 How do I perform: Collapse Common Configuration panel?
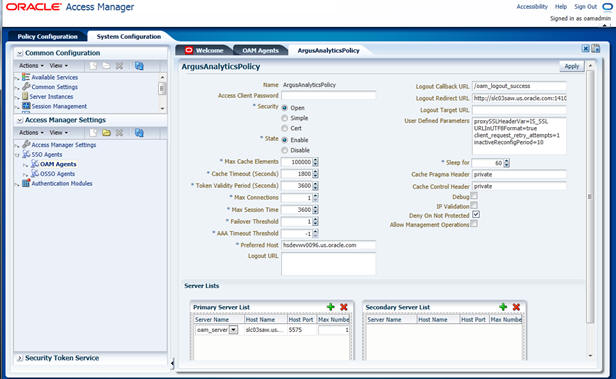pos(20,53)
